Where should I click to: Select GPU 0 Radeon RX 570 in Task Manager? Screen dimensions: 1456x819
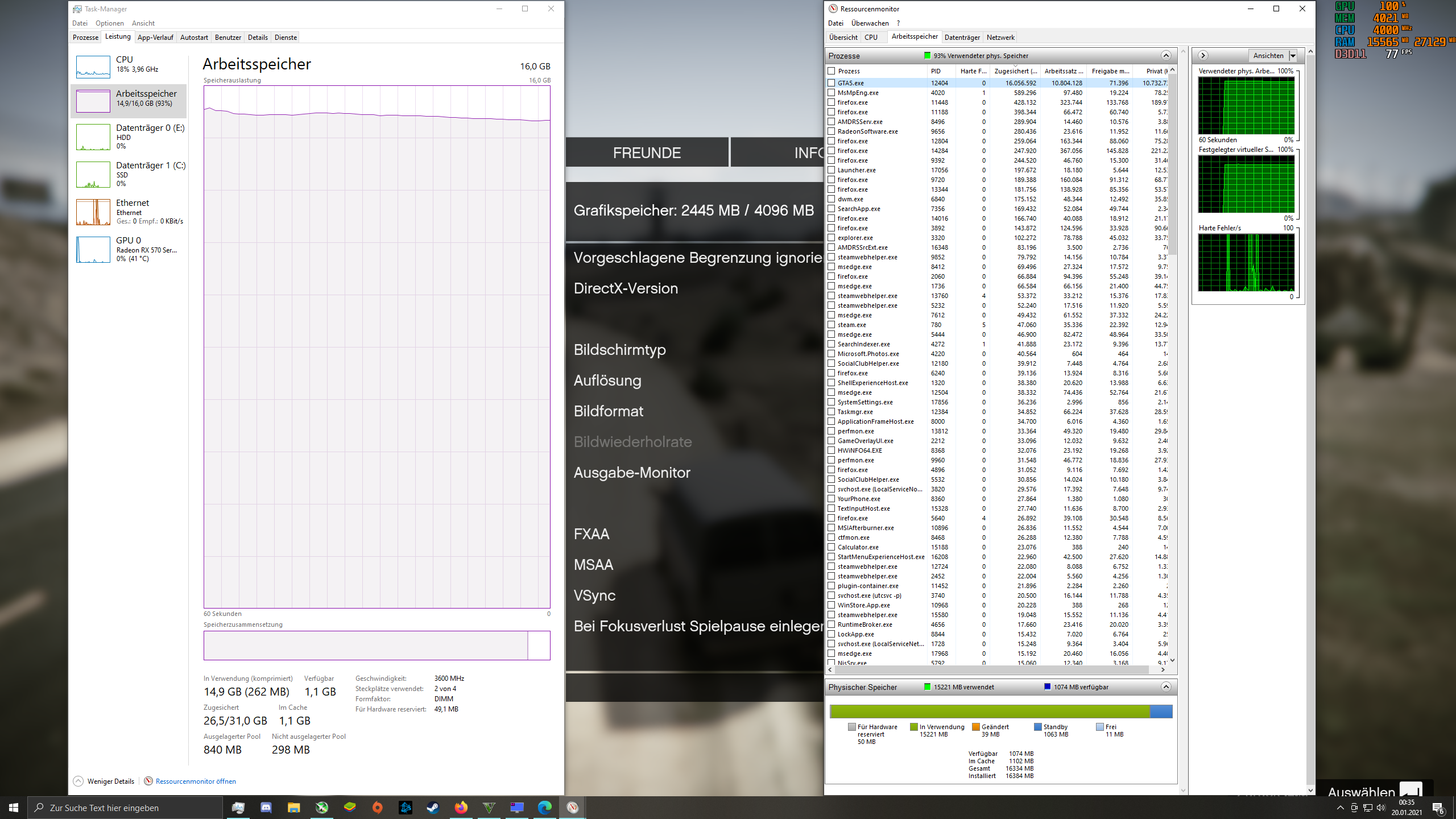coord(129,250)
